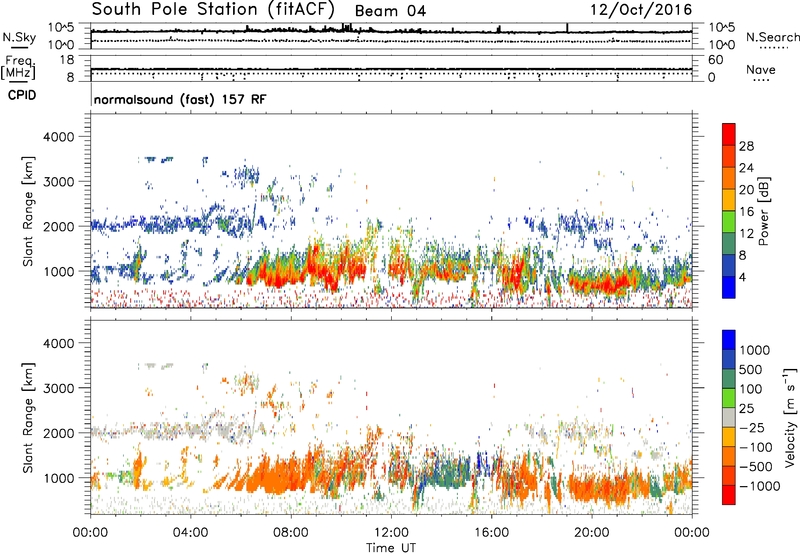800x554 pixels.
Task: Click the bright blue top segment of Velocity bar
Action: pos(729,340)
